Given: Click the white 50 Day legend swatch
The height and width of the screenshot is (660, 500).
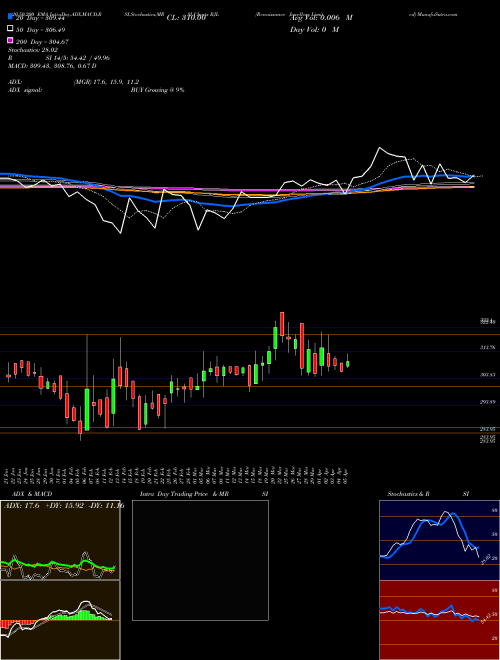Looking at the screenshot, I should [11, 29].
